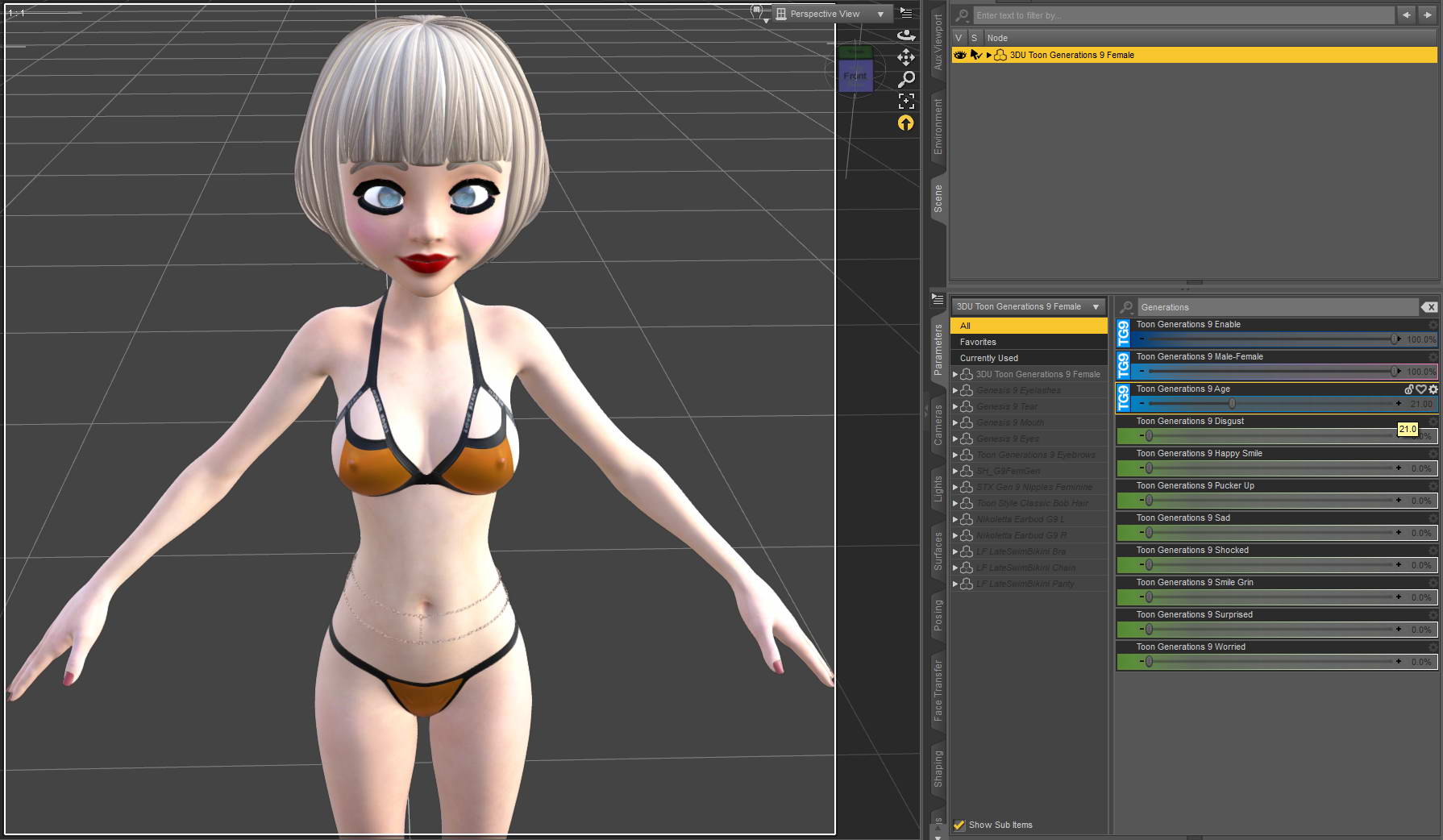Click the Scene pane filter search icon

pos(962,15)
